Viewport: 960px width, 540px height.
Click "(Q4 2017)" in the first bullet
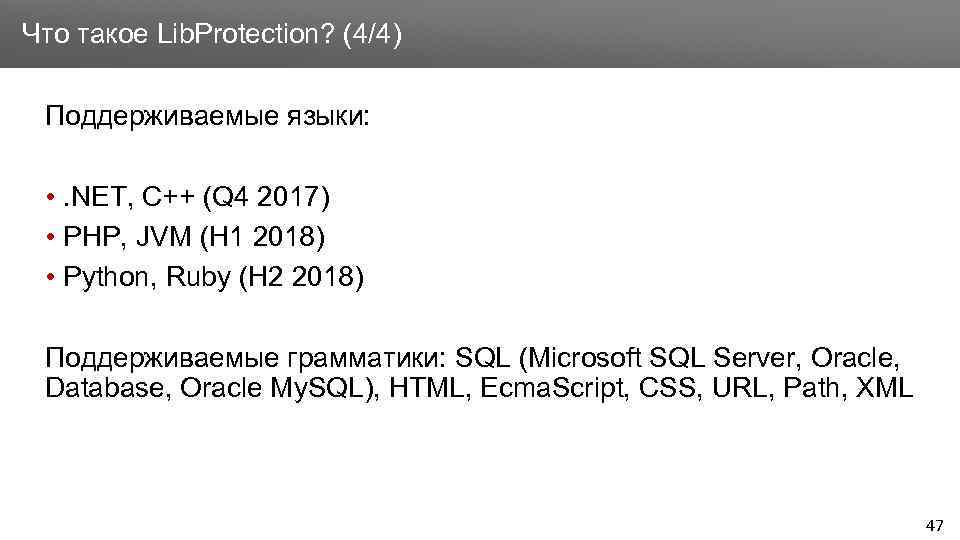pos(265,199)
